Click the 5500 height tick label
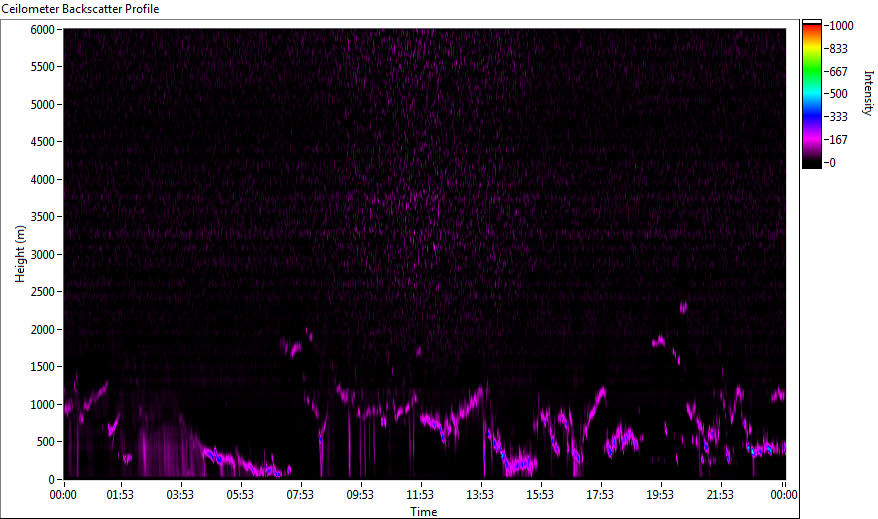Viewport: 878px width, 519px height. point(43,67)
